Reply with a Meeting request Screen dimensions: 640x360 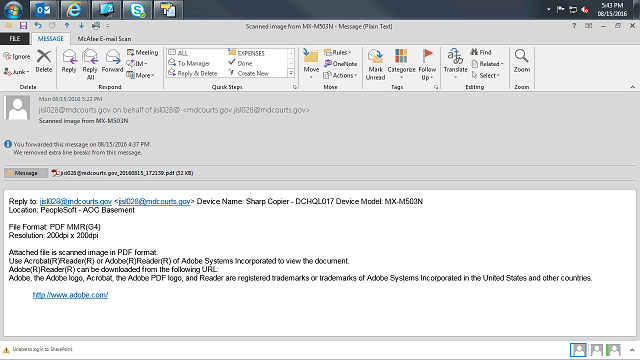pyautogui.click(x=142, y=52)
